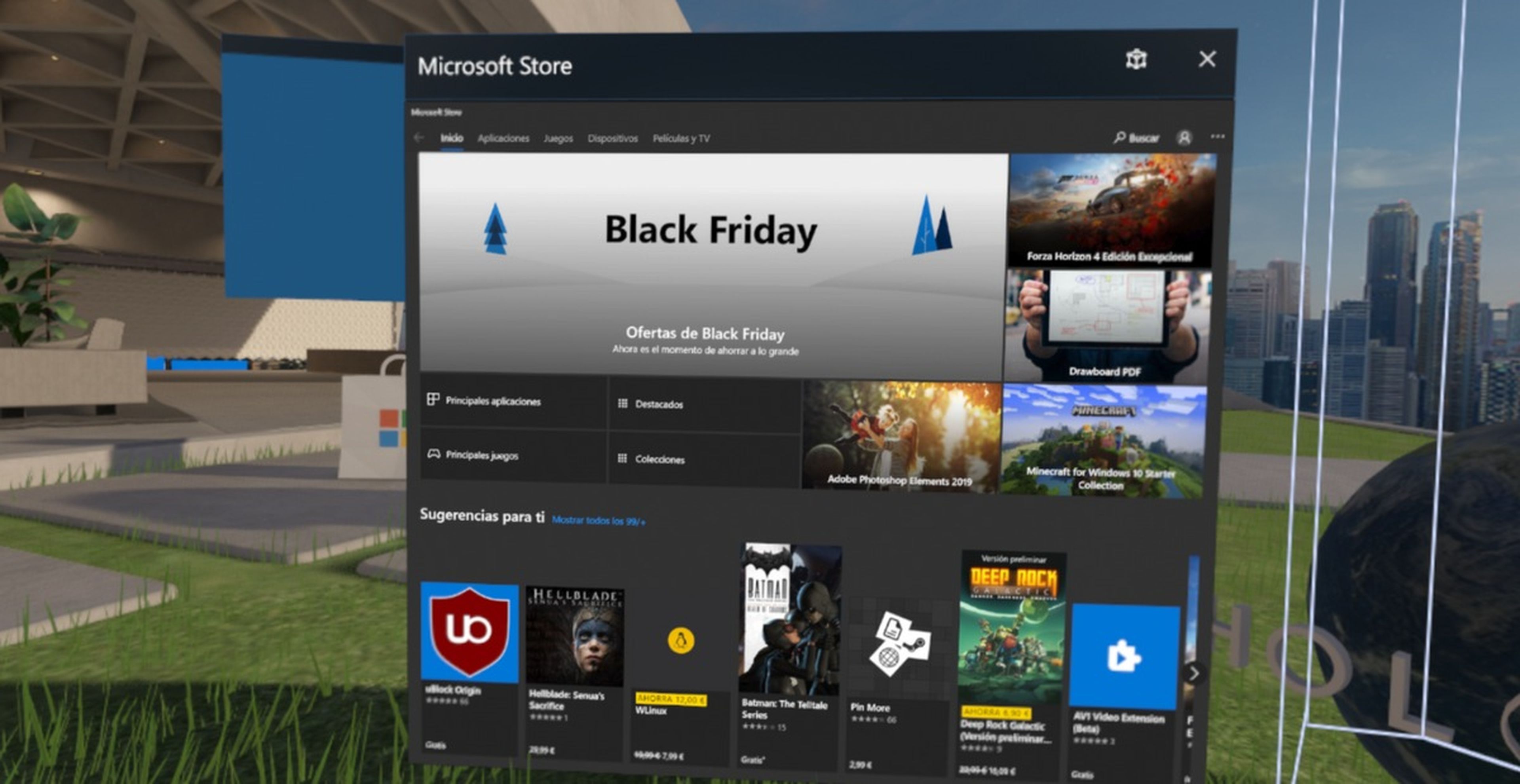
Task: Open Minecraft for Windows 10 Starter Collection tile
Action: click(x=1103, y=440)
